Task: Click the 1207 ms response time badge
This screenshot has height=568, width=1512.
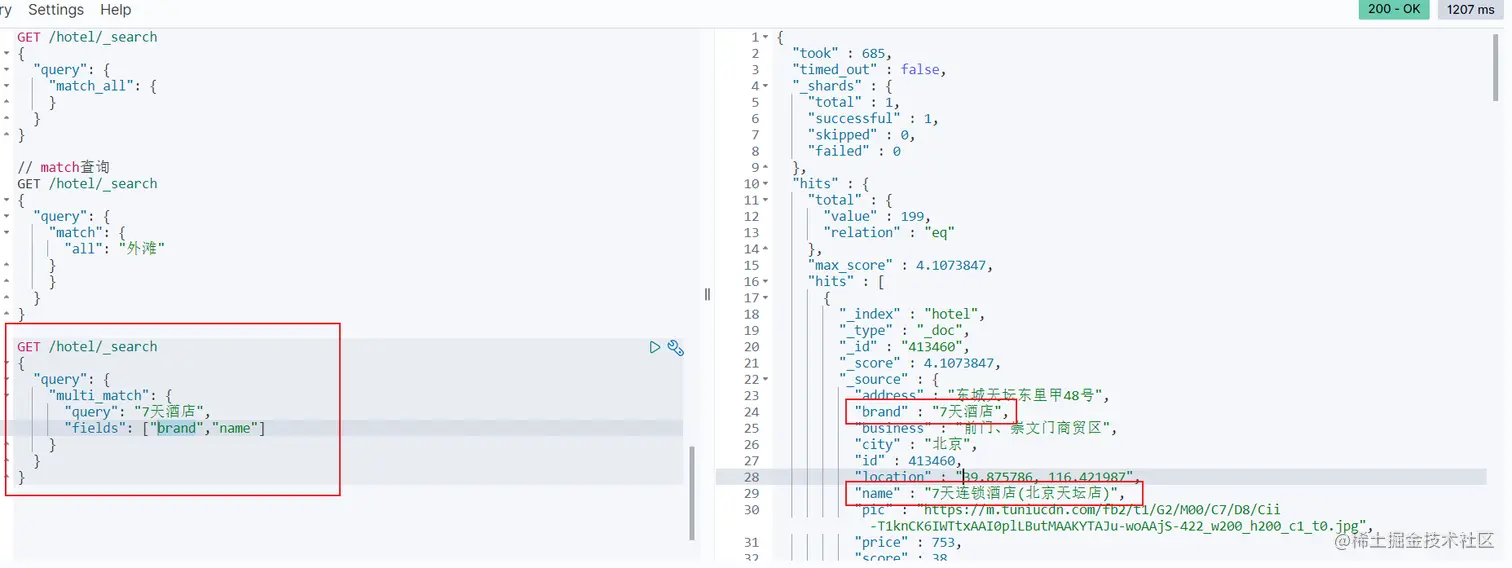Action: point(1470,9)
